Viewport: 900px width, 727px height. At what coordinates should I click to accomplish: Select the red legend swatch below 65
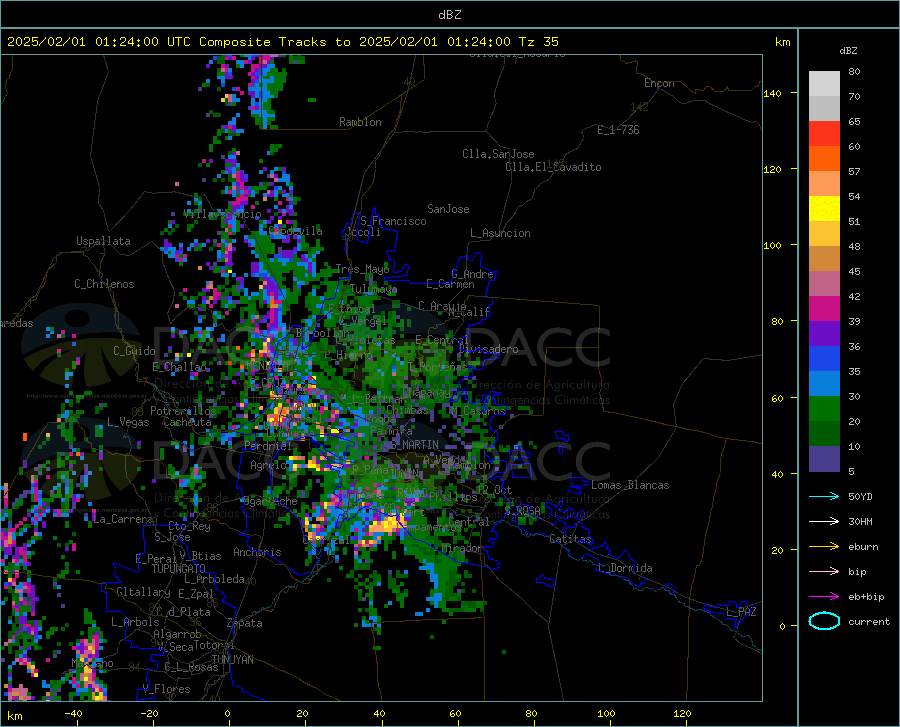tap(824, 134)
